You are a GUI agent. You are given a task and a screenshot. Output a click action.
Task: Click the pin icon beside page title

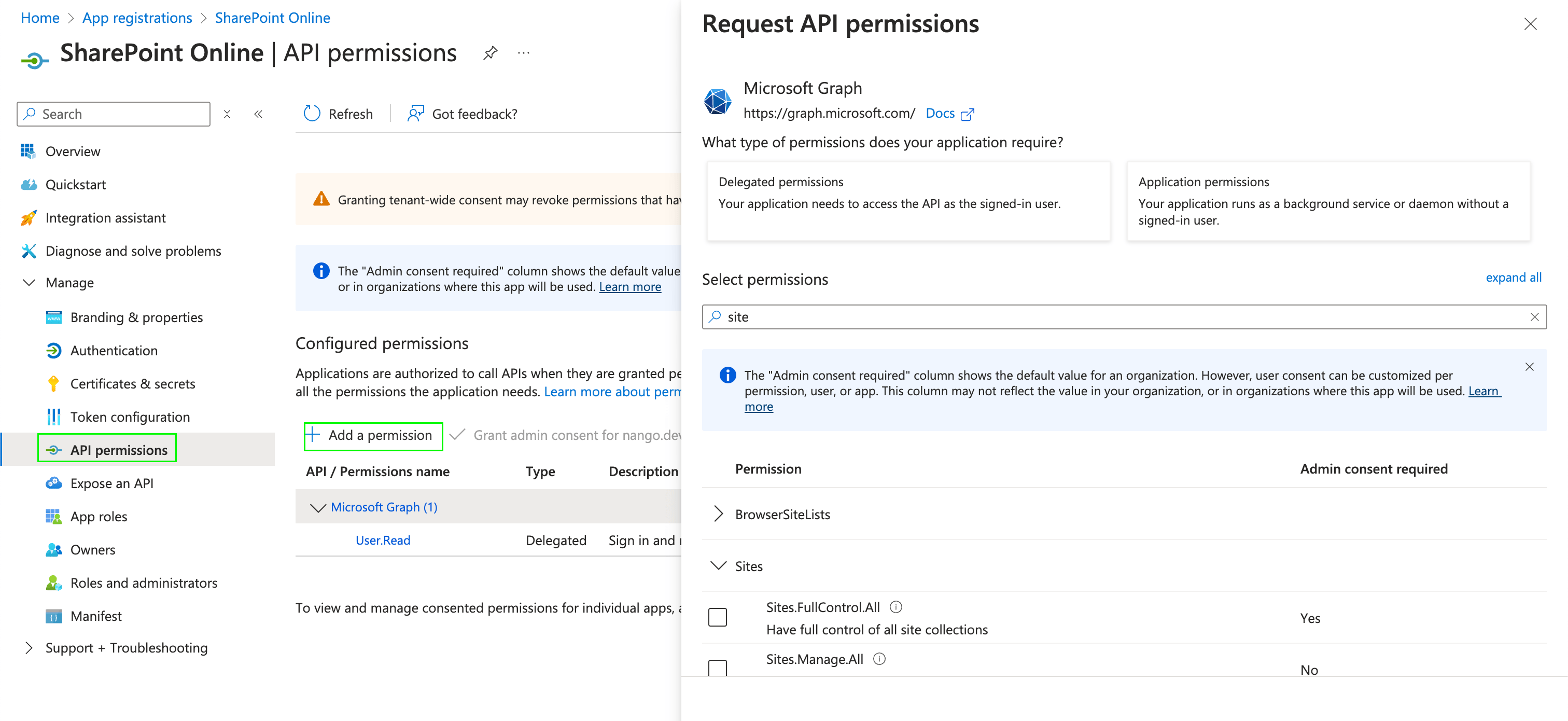pyautogui.click(x=490, y=53)
